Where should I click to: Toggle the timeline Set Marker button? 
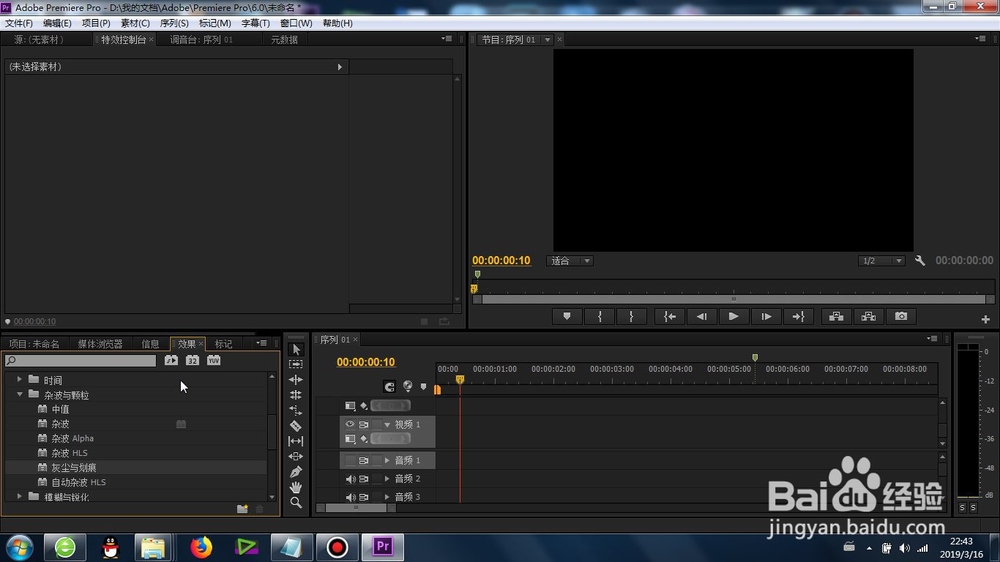pos(423,386)
